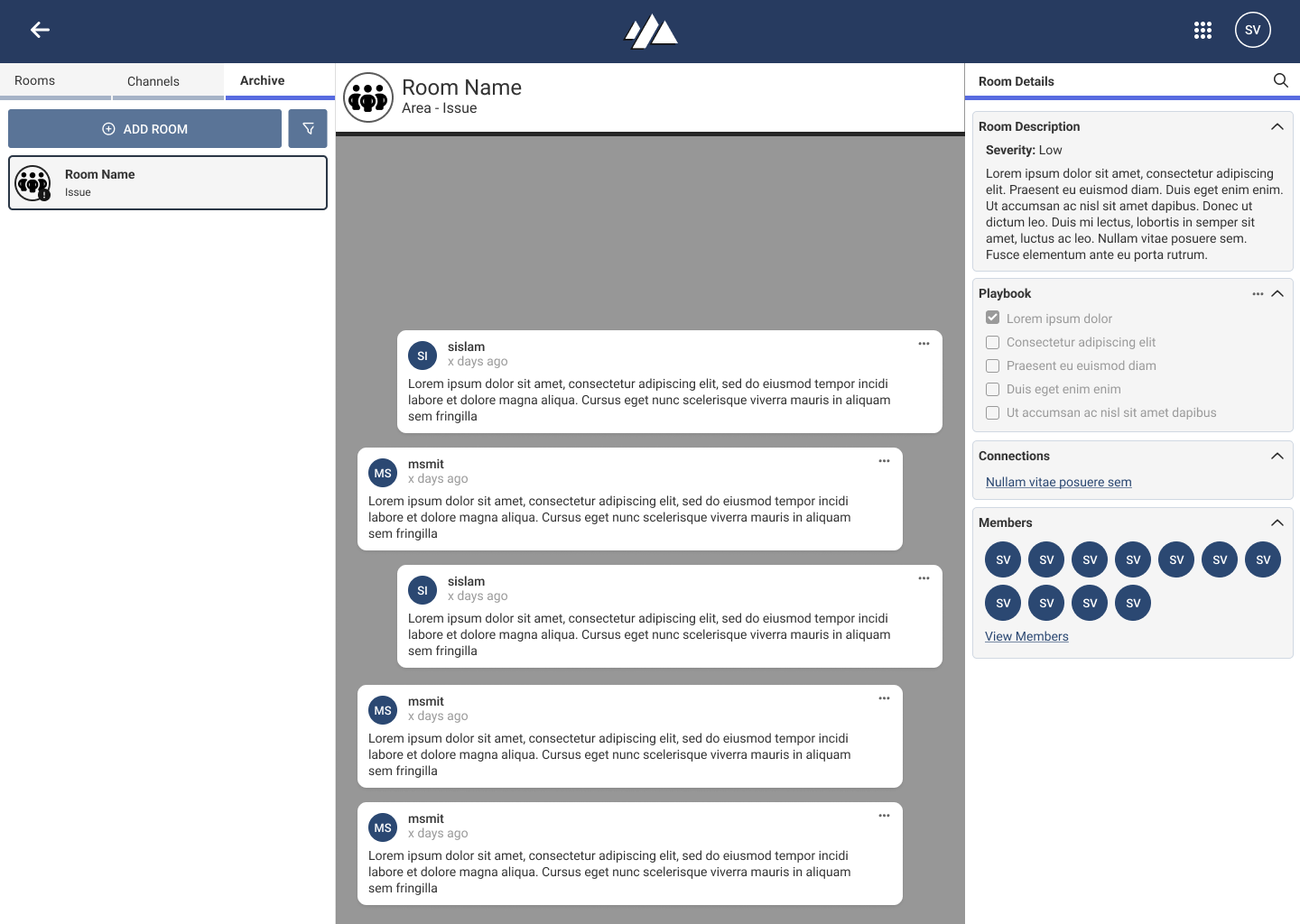The image size is (1300, 924).
Task: Open options menu on second msmit message
Action: pos(884,698)
